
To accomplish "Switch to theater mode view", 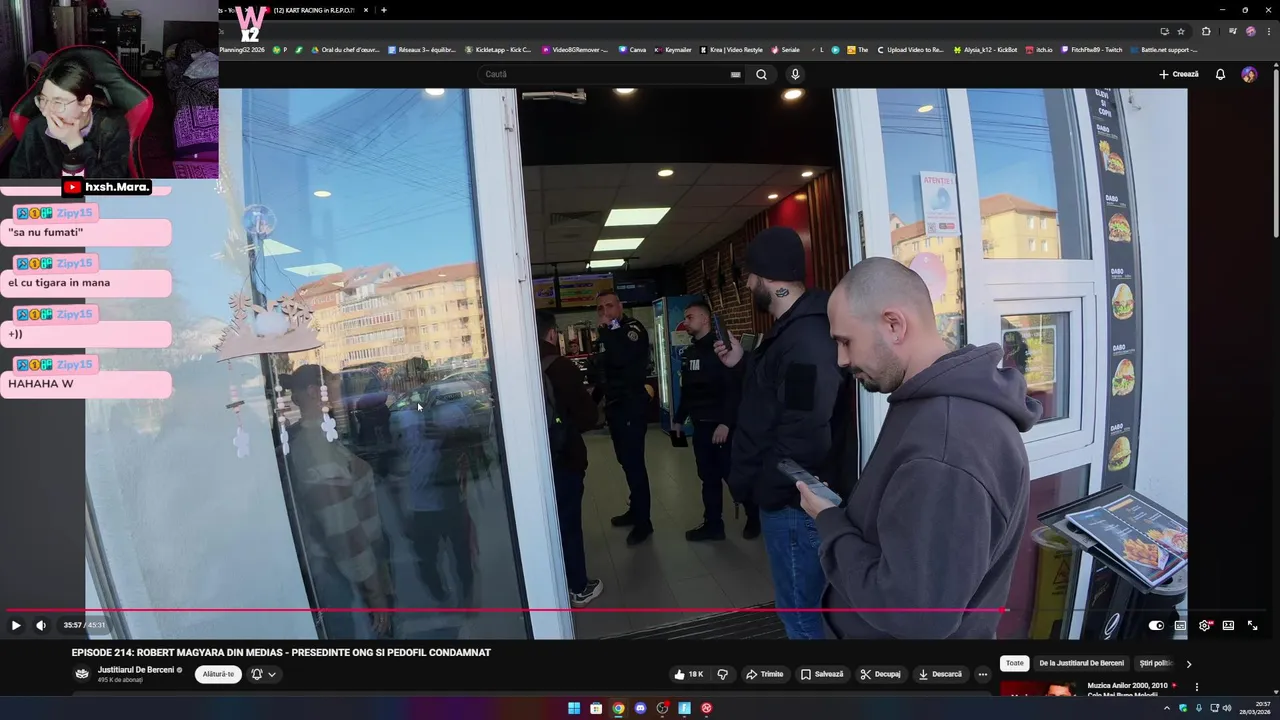I will pos(1228,625).
